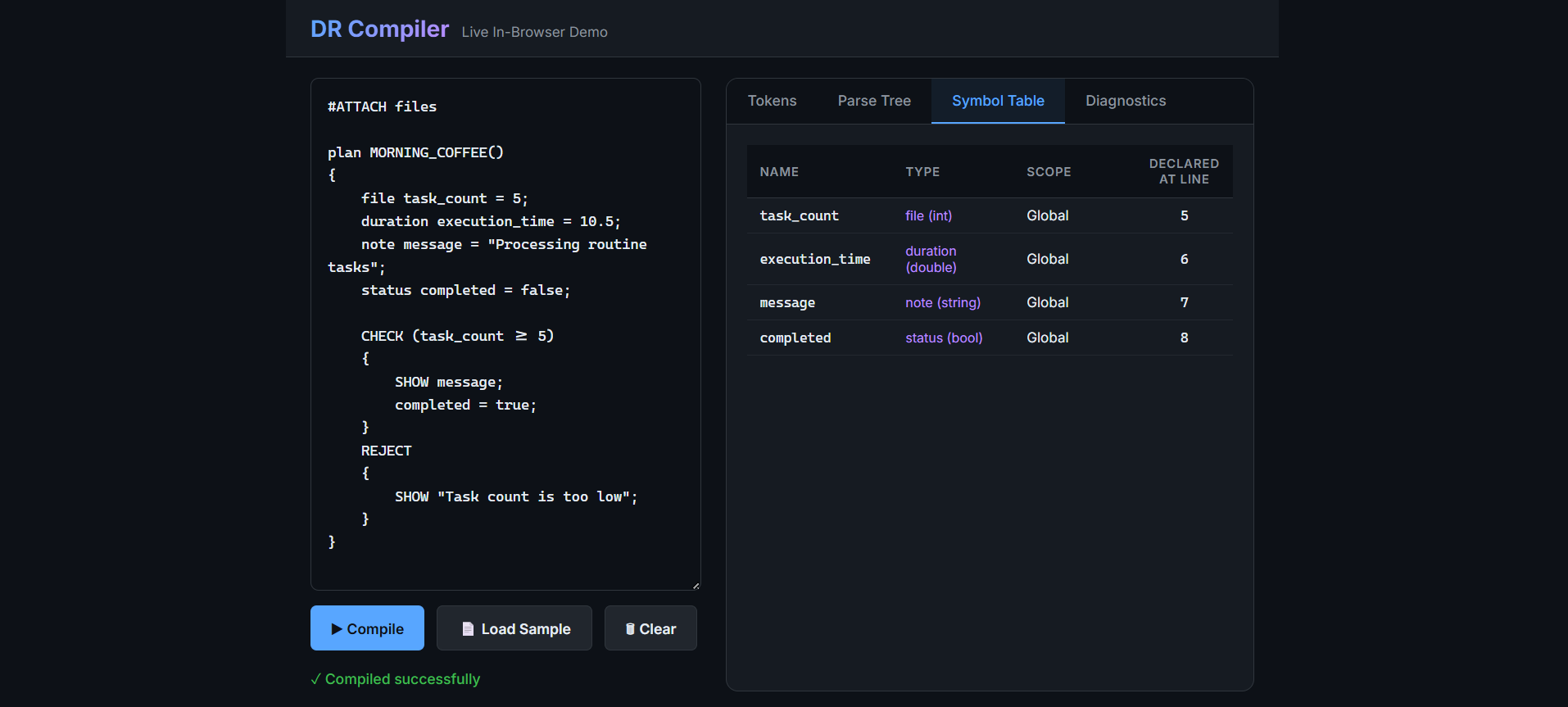Click declared line 7 cell

(x=1184, y=302)
